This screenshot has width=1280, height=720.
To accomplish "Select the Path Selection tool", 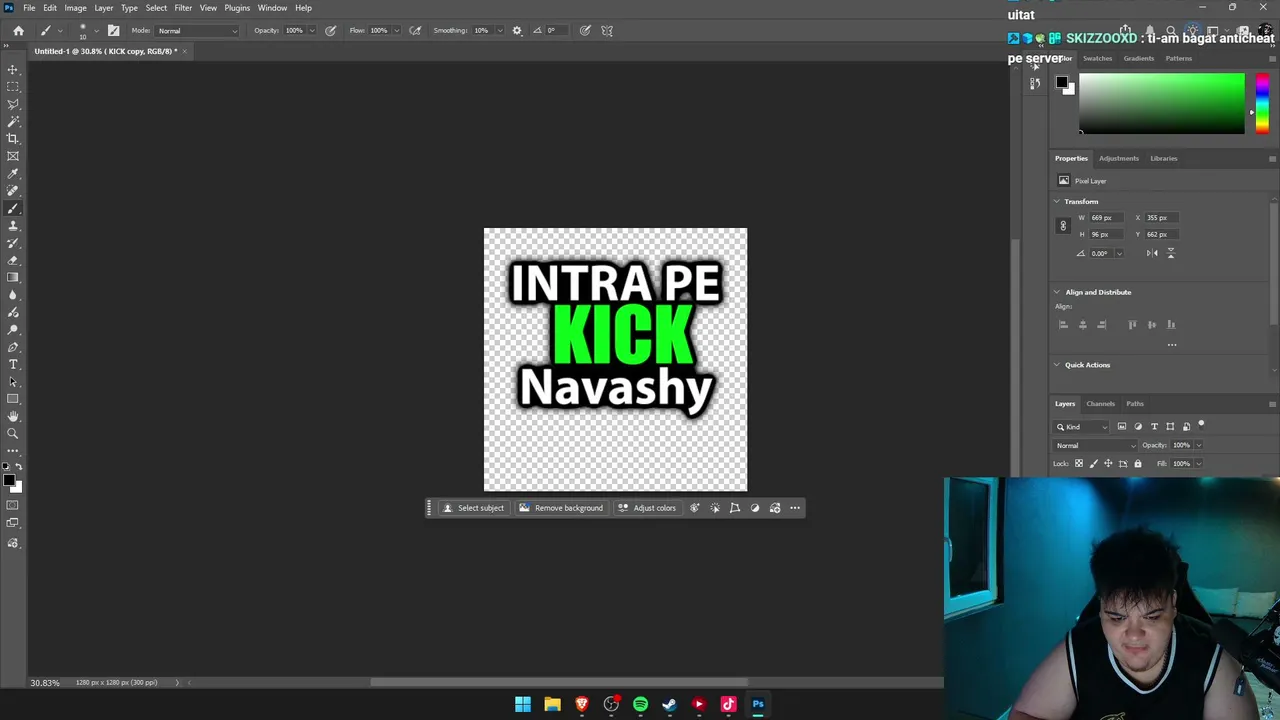I will (x=13, y=381).
